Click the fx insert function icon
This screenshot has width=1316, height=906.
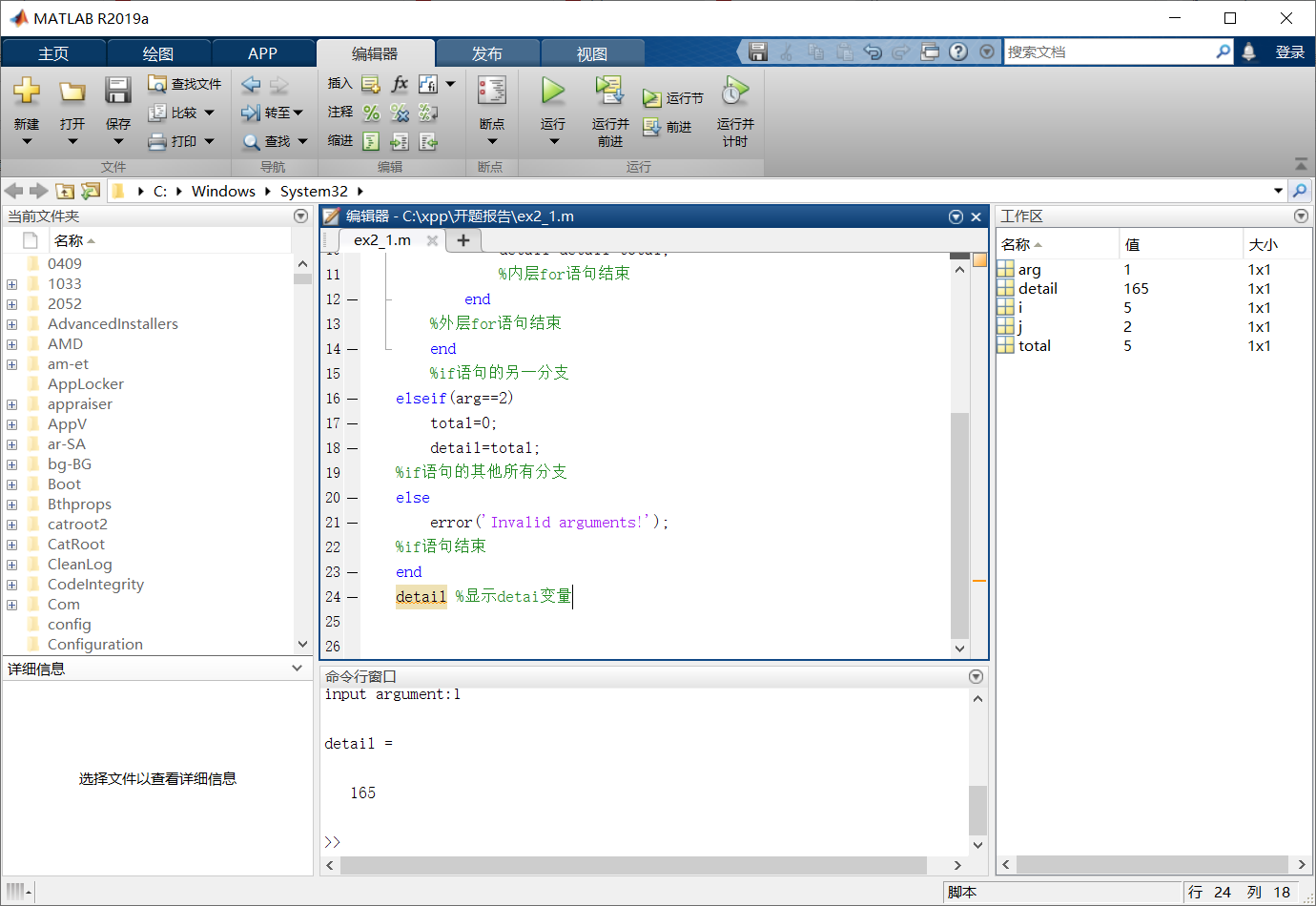coord(400,84)
